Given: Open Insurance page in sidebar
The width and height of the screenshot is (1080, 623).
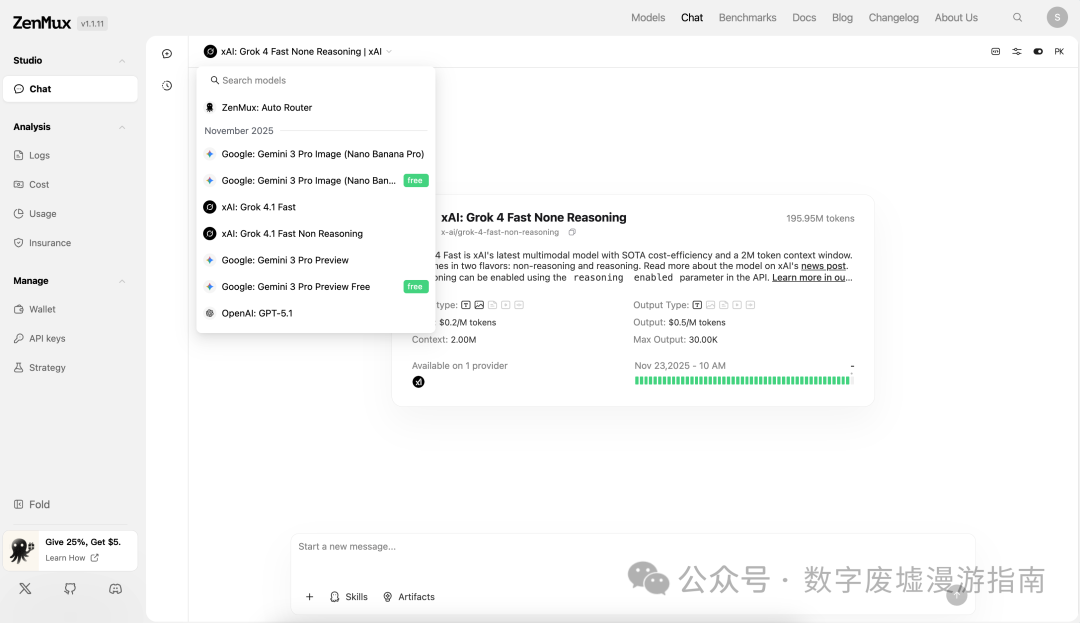Looking at the screenshot, I should tap(42, 243).
